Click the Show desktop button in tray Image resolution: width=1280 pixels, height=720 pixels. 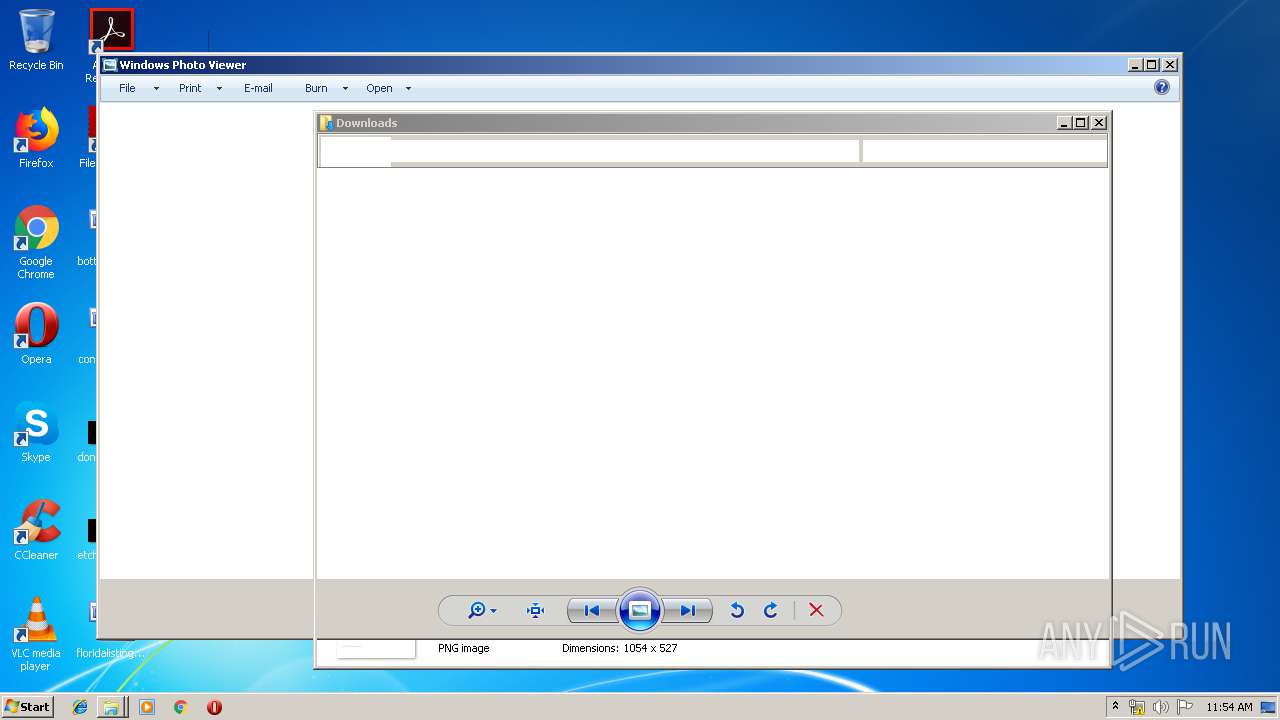click(1268, 707)
